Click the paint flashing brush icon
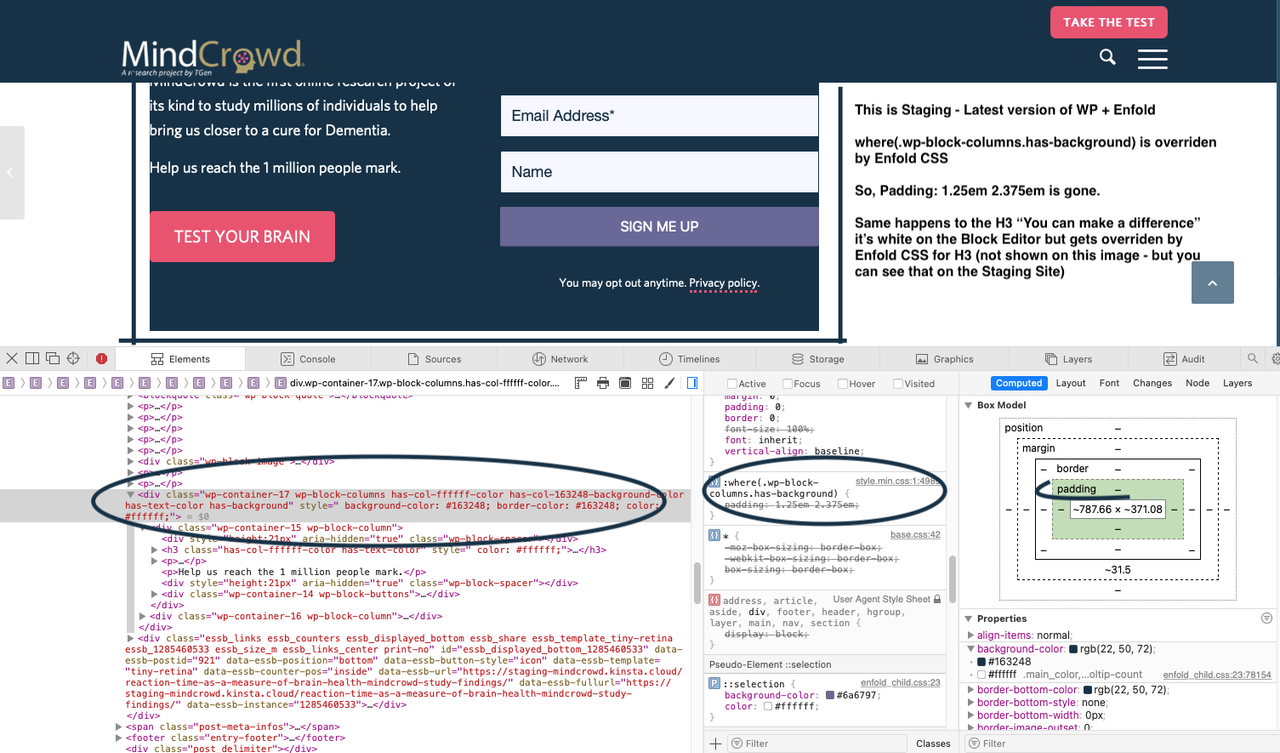1280x753 pixels. (669, 383)
